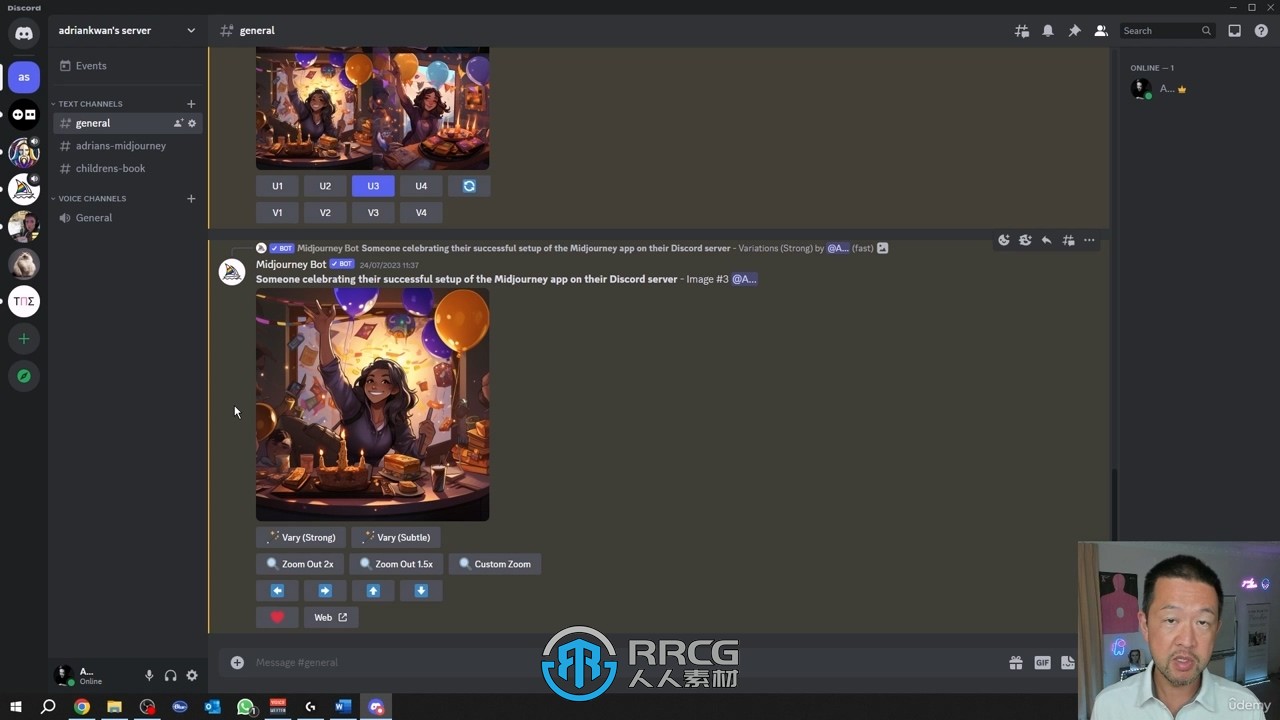Mute microphone in user panel
This screenshot has width=1280, height=720.
tap(149, 676)
